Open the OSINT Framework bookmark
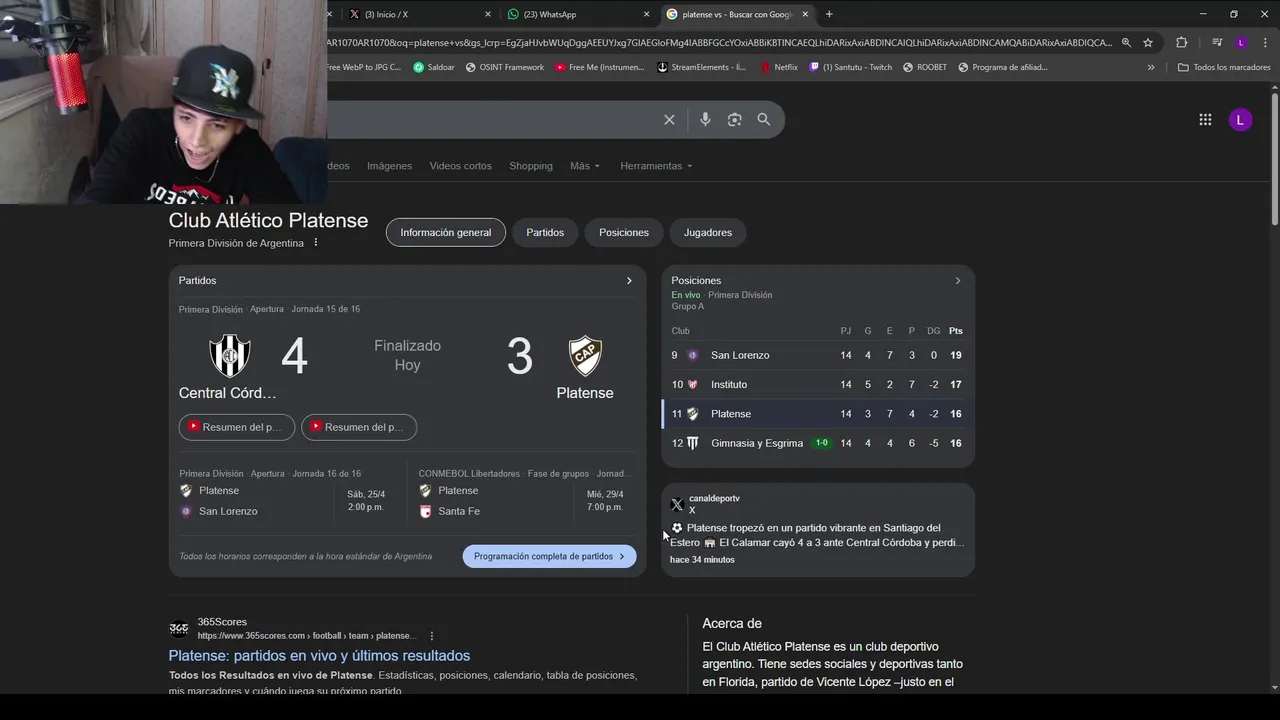The height and width of the screenshot is (720, 1280). (504, 67)
